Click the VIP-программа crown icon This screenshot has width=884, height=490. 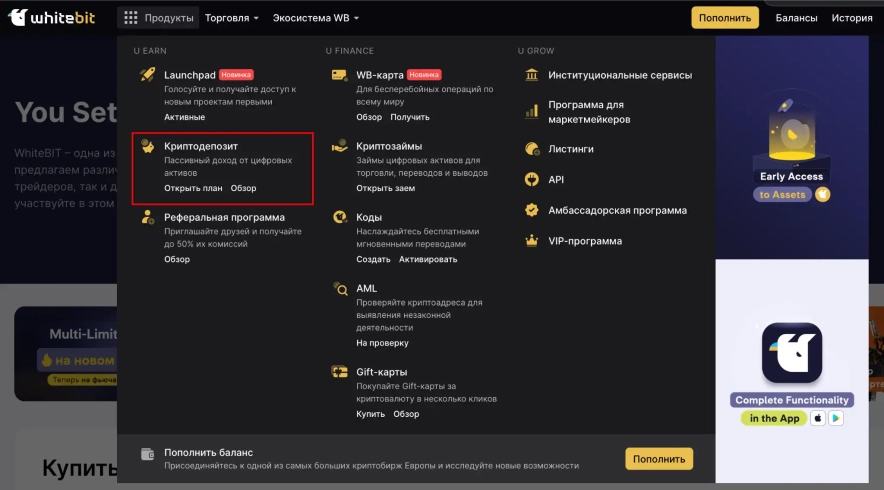coord(531,241)
